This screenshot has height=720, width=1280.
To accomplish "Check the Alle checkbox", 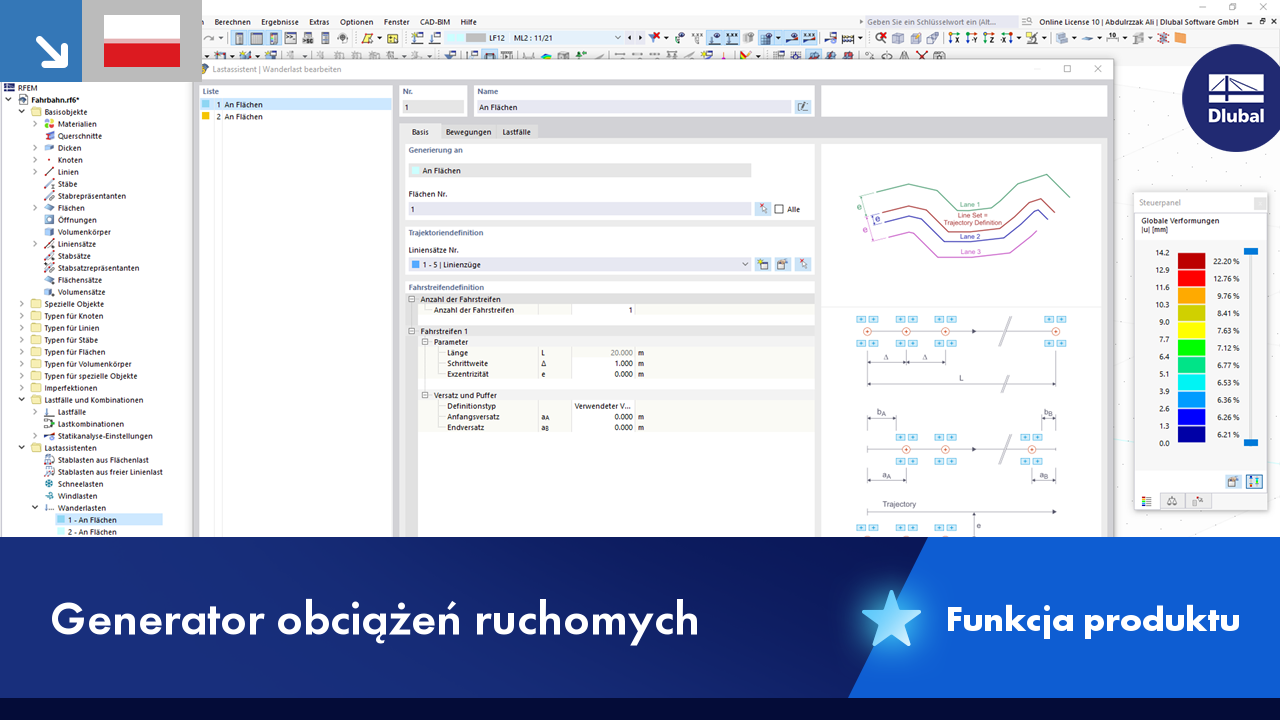I will click(779, 209).
